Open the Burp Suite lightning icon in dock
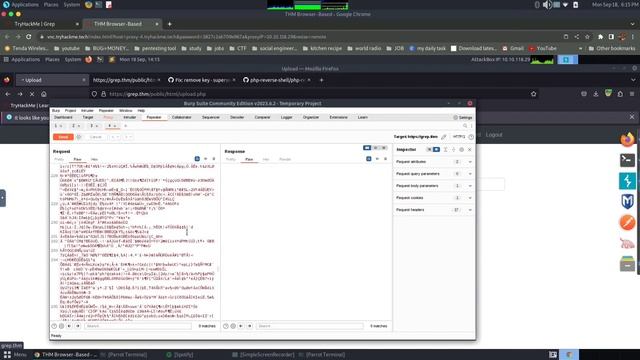Viewport: 640px width, 360px height. pos(627,181)
